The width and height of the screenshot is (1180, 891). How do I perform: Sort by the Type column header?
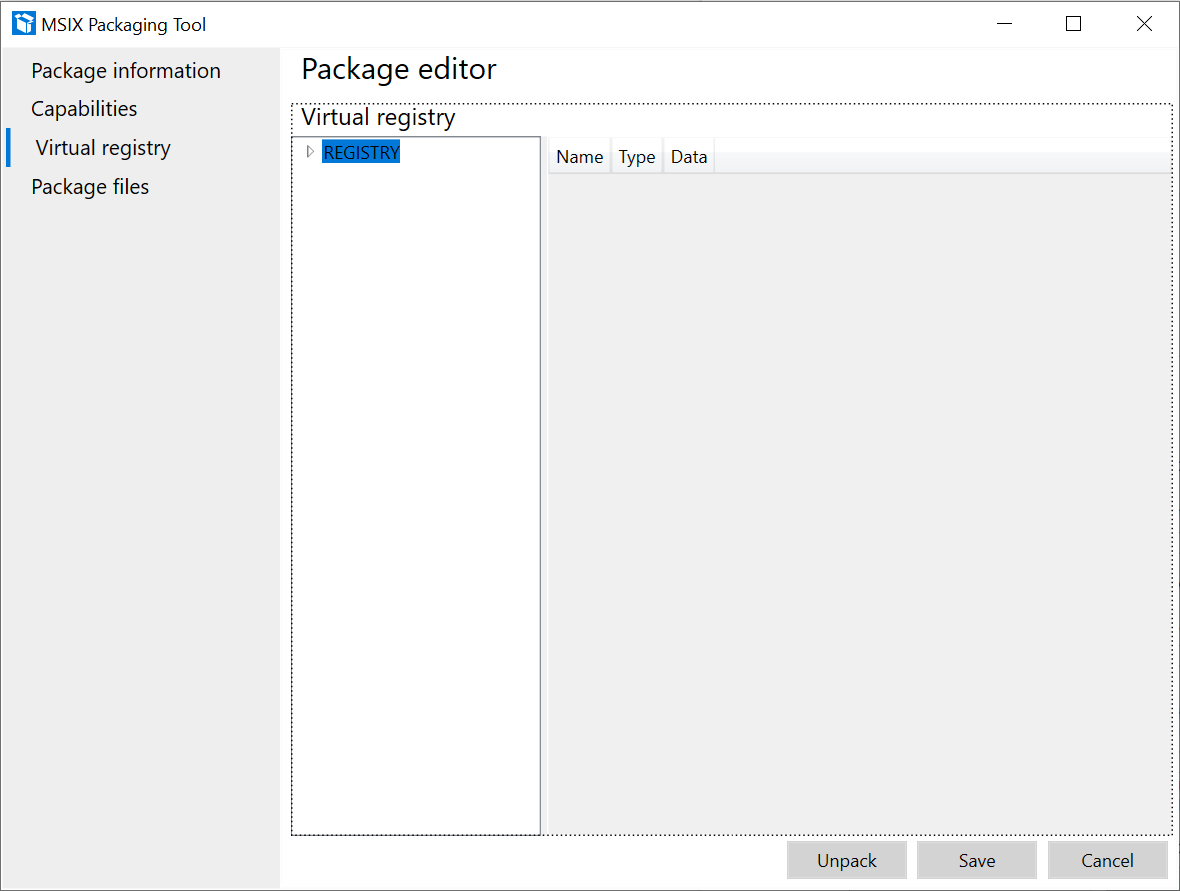click(x=637, y=157)
